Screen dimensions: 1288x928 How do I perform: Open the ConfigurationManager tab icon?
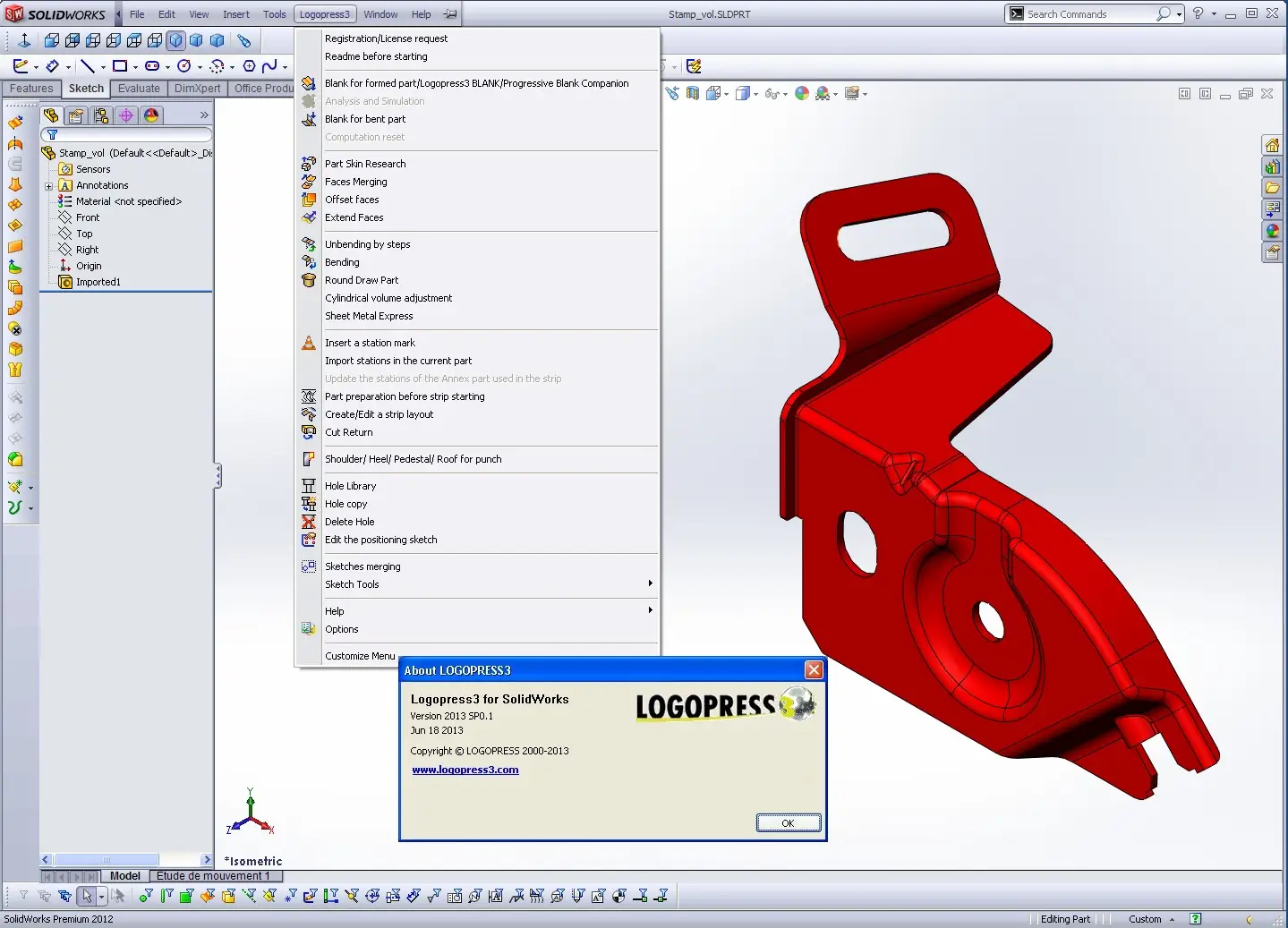coord(101,115)
